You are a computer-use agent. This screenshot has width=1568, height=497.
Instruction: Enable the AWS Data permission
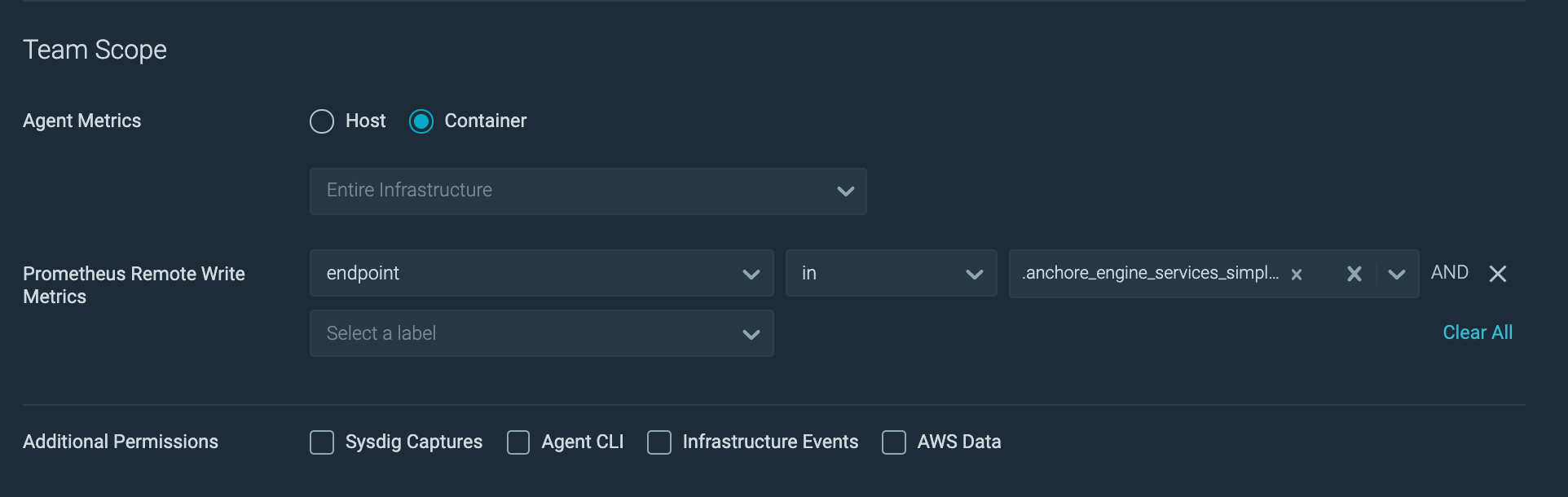(893, 442)
